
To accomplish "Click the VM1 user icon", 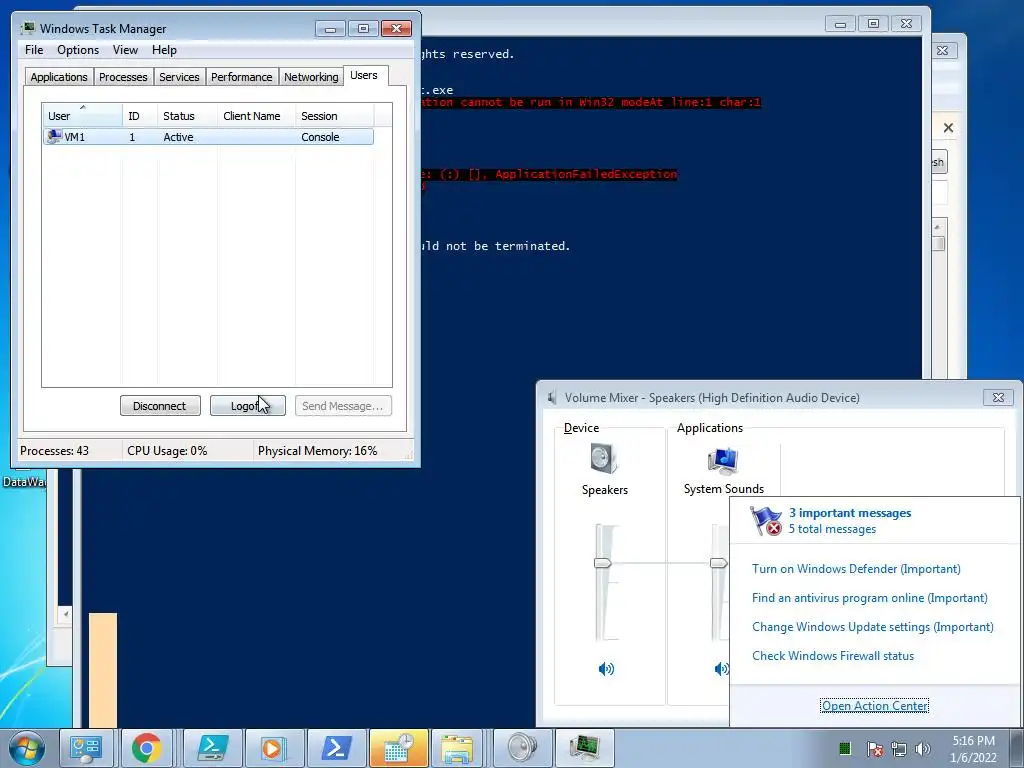I will click(54, 136).
